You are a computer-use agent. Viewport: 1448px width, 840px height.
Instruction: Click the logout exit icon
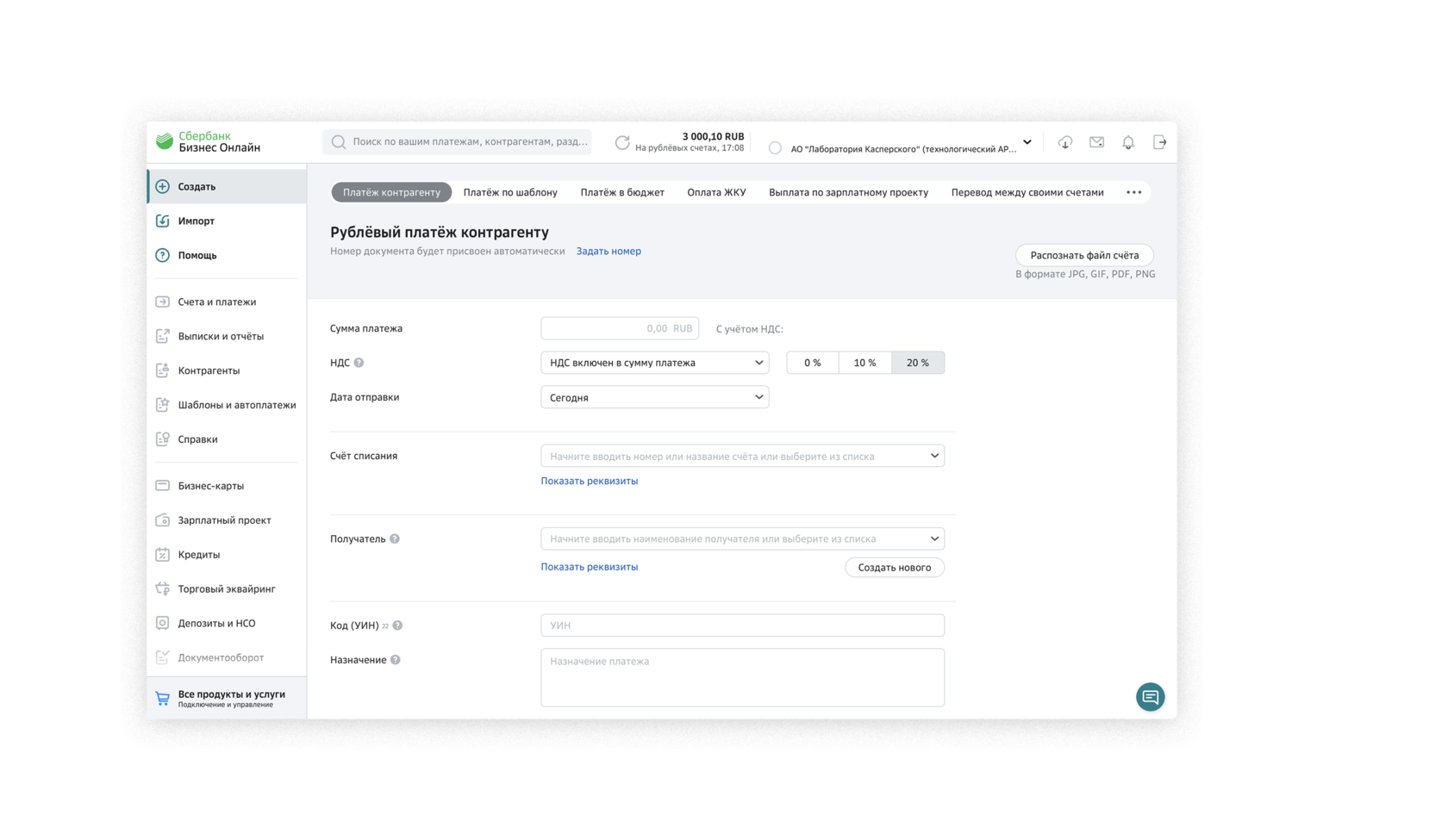pyautogui.click(x=1159, y=143)
